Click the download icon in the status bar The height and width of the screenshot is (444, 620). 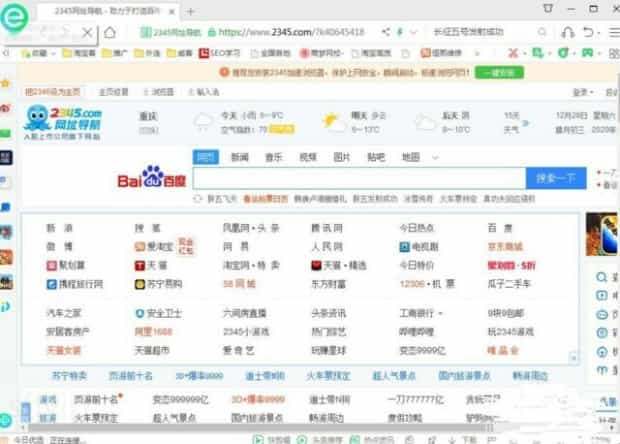(452, 440)
